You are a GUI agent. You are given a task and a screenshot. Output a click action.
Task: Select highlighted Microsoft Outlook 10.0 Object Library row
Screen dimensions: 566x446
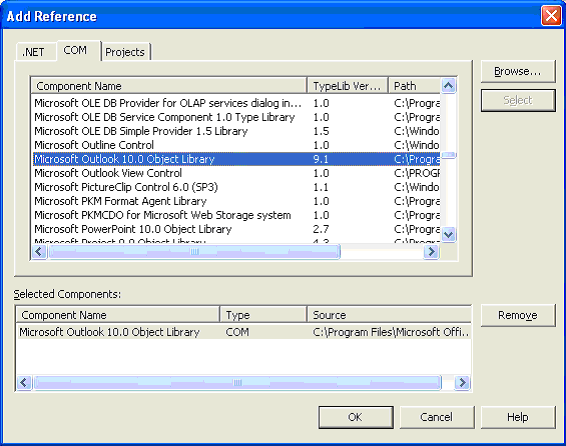(x=236, y=159)
